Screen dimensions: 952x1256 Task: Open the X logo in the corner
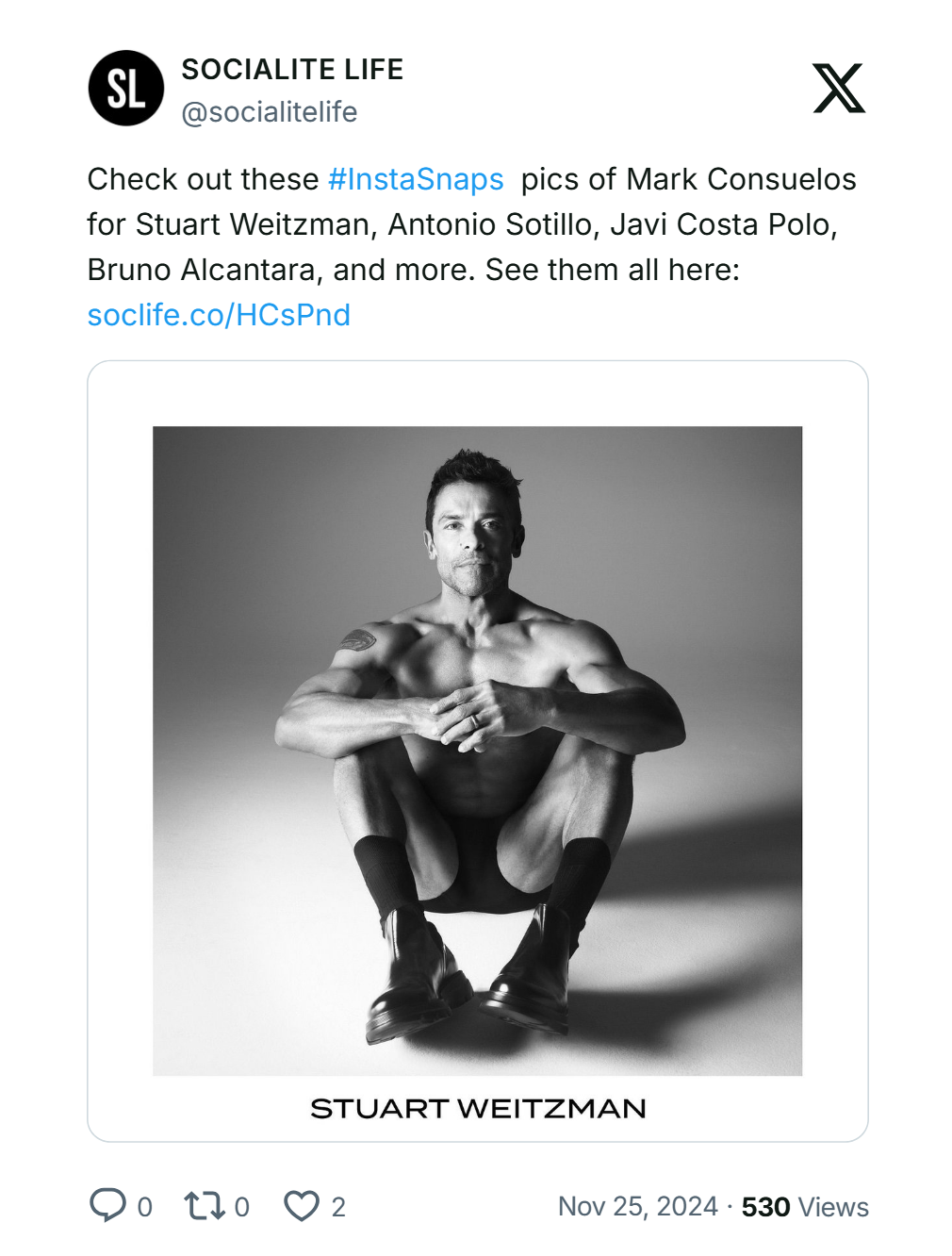(838, 89)
